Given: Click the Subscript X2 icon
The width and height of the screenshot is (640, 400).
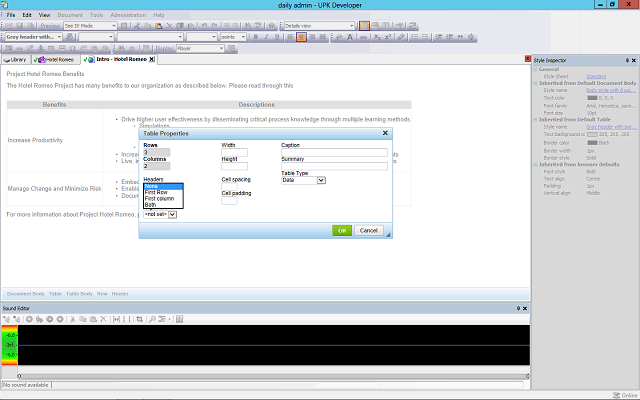Looking at the screenshot, I should [x=377, y=37].
